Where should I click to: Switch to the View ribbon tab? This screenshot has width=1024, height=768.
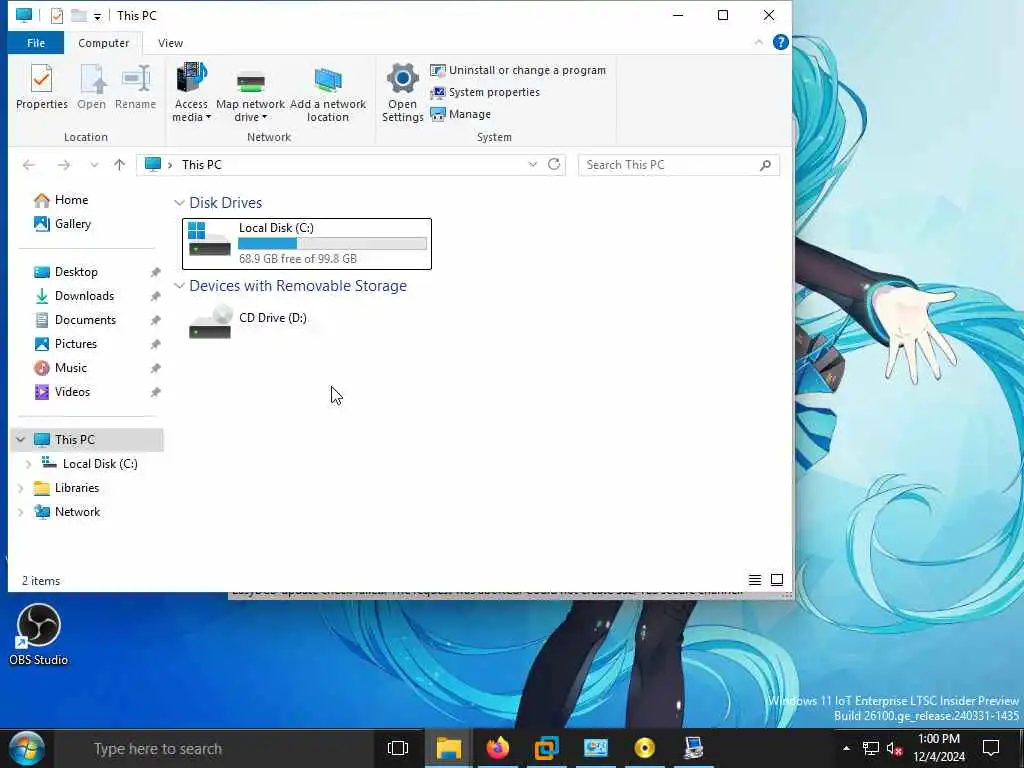(170, 43)
